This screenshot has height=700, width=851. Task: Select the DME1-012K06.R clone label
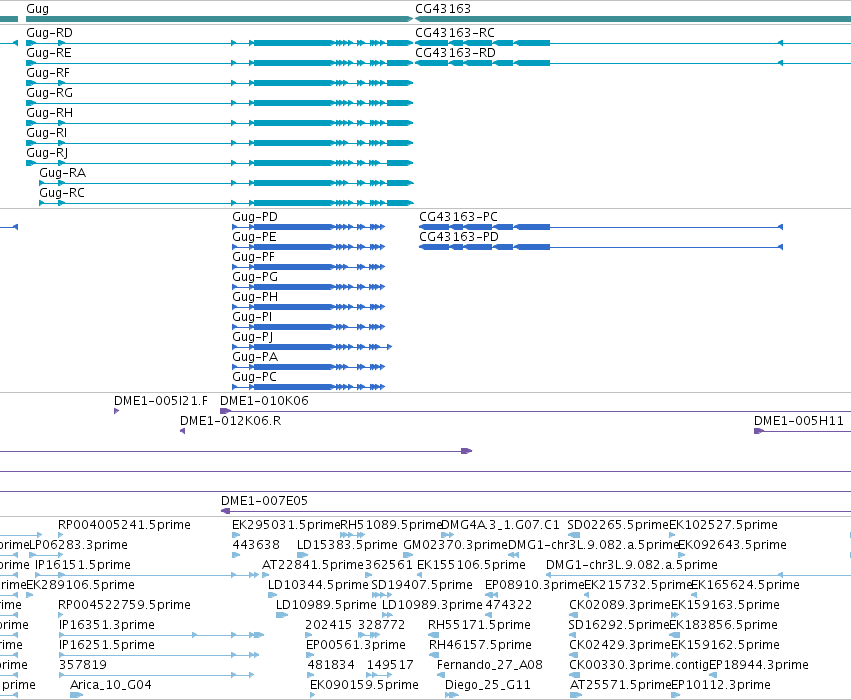coord(231,421)
